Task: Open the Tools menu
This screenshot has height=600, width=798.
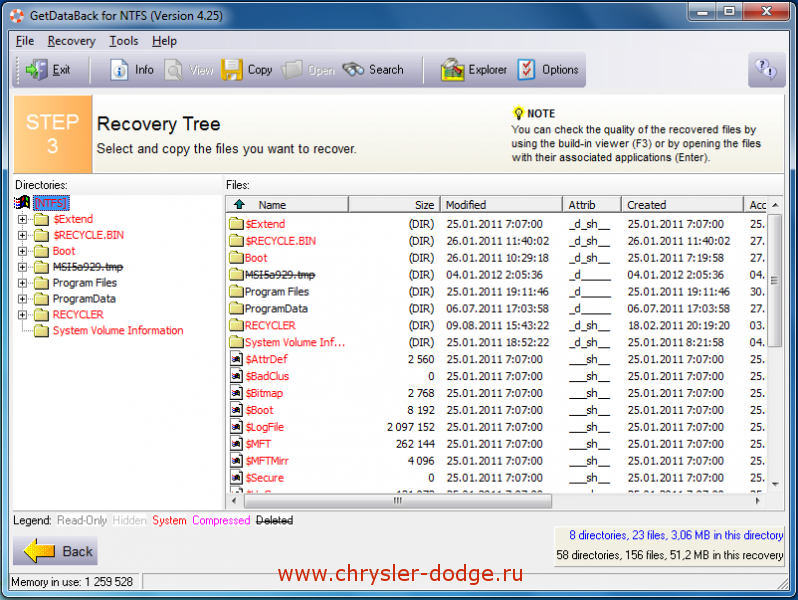Action: pyautogui.click(x=124, y=41)
